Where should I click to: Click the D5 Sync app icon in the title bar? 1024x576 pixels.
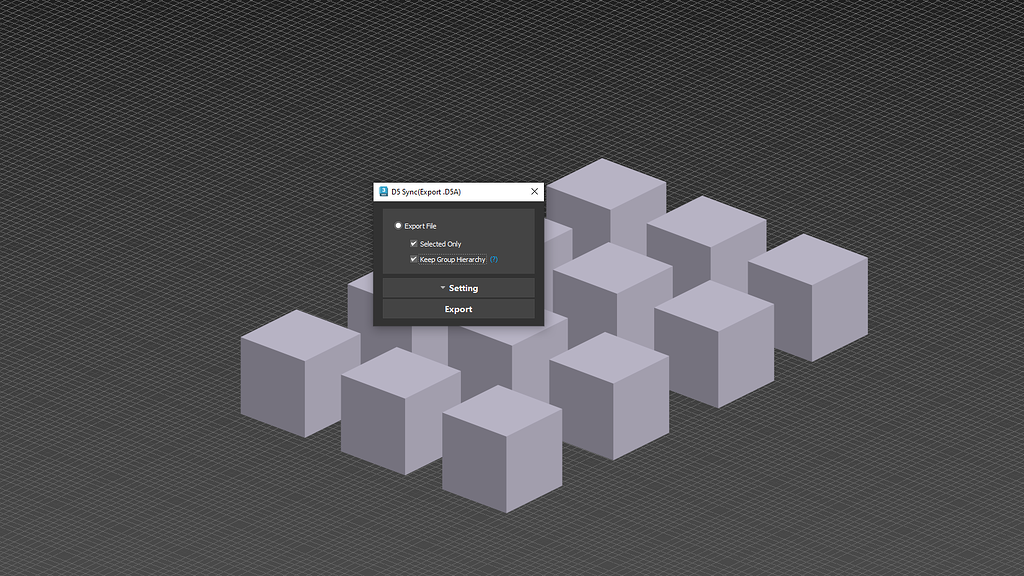click(384, 191)
